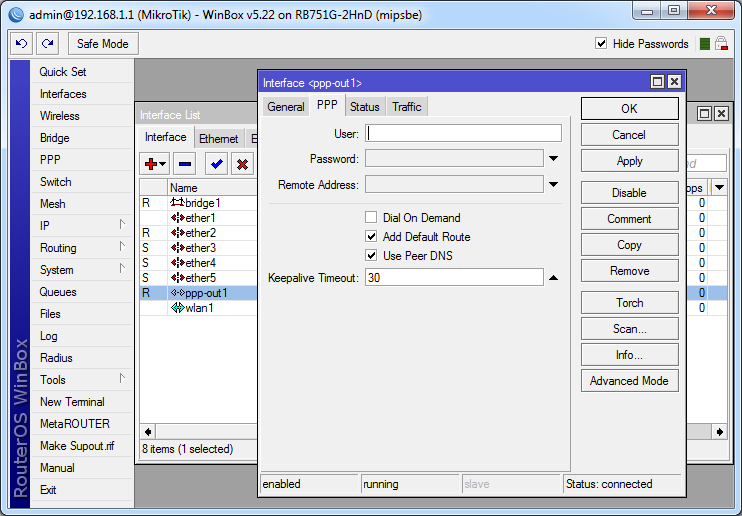Expand the IP submenu

122,224
